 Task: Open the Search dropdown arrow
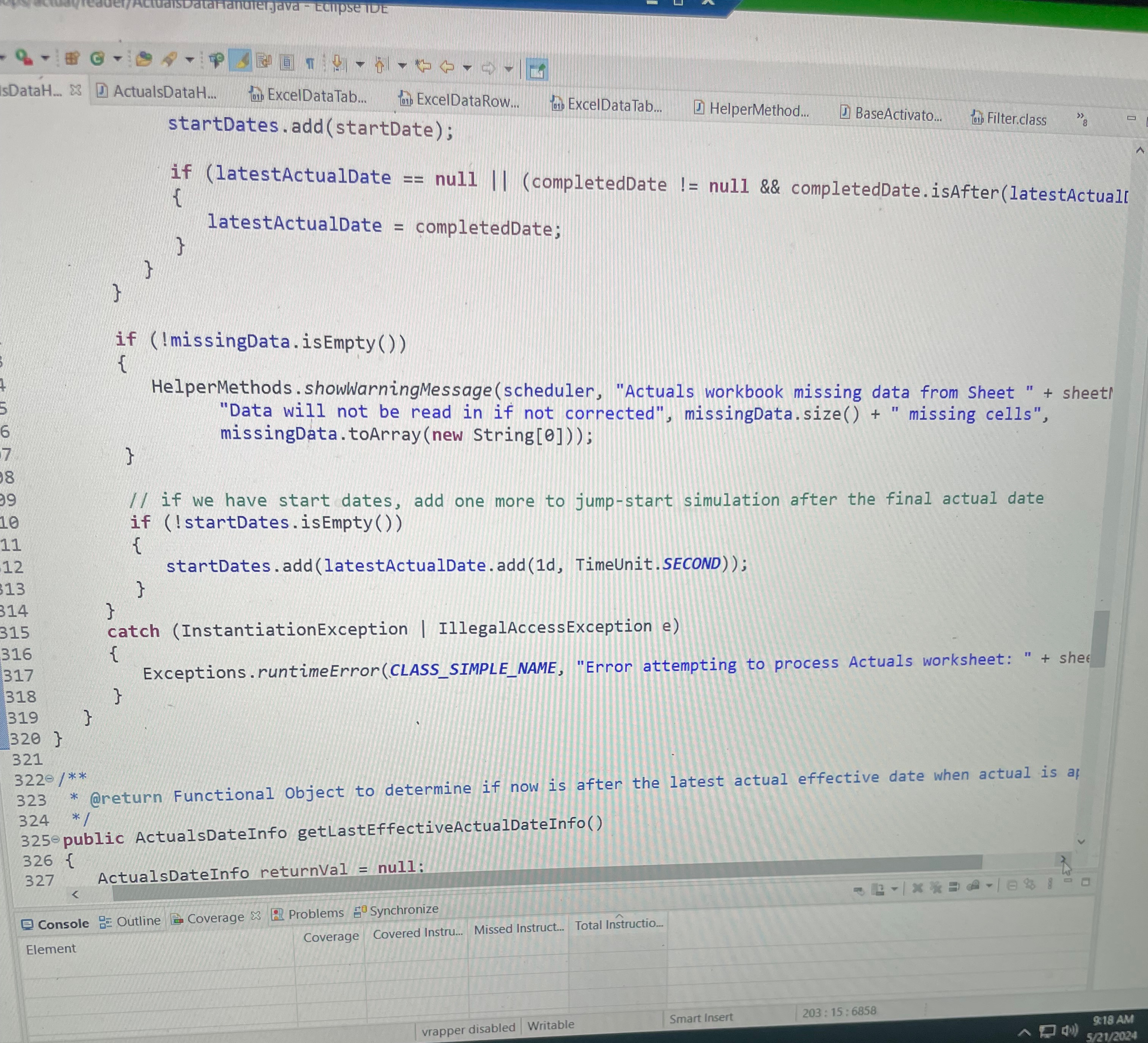pyautogui.click(x=190, y=59)
